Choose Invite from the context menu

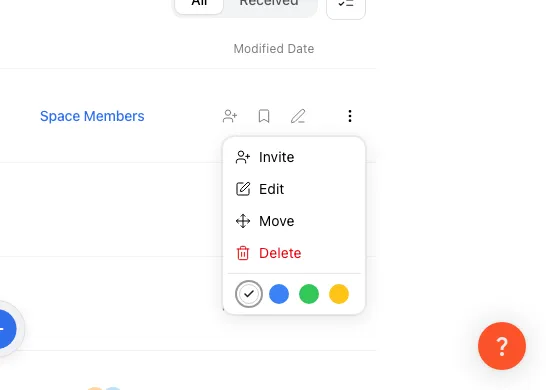(294, 157)
